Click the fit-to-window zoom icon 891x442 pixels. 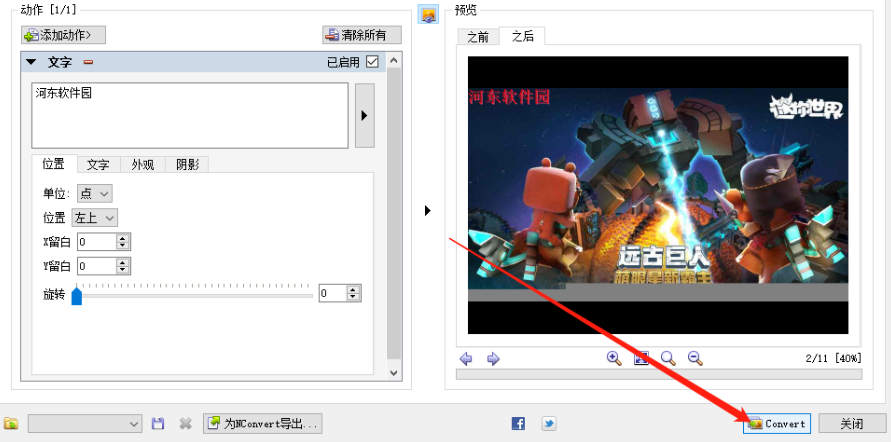click(x=641, y=358)
